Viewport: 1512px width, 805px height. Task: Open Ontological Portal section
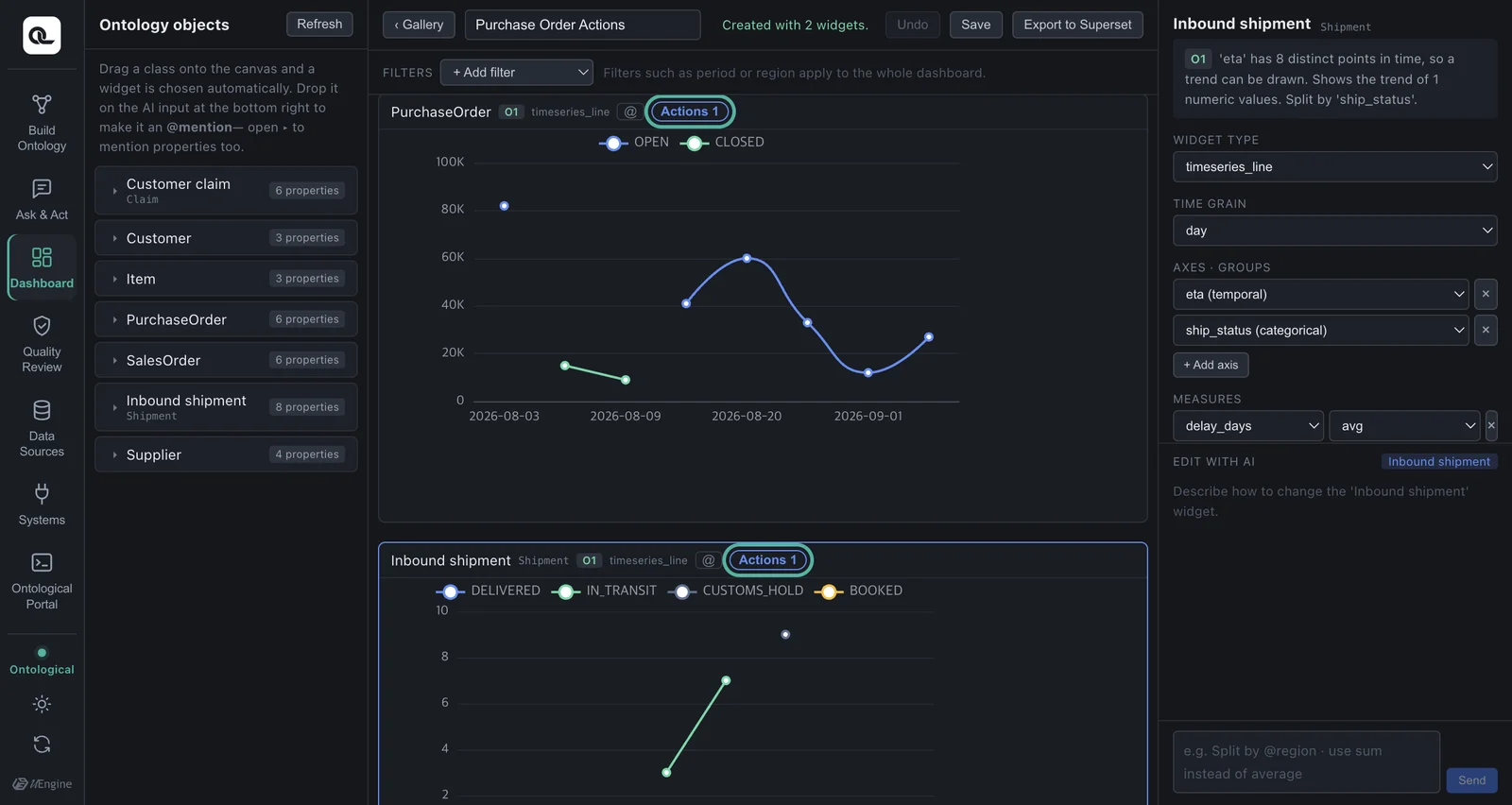[42, 581]
